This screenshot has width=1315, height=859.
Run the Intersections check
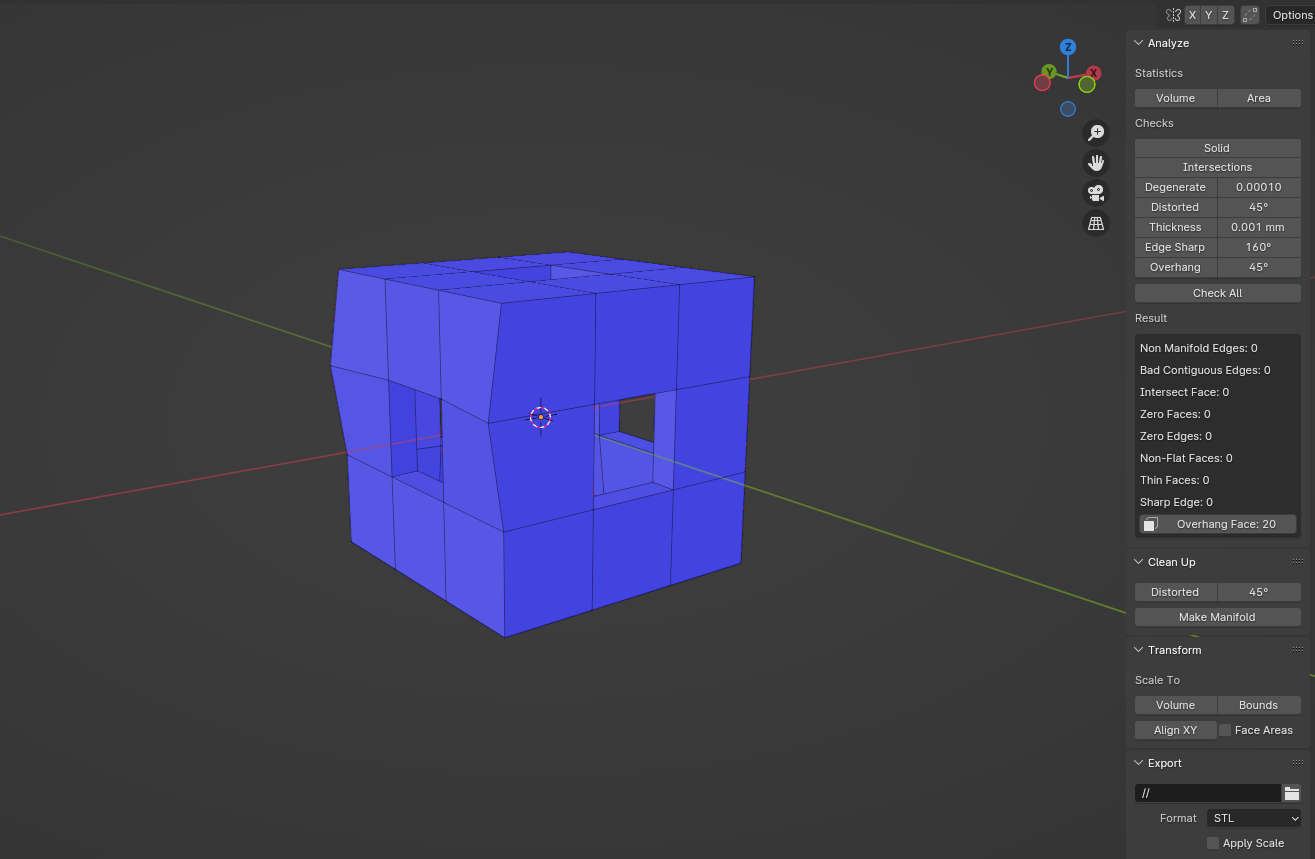click(1217, 167)
